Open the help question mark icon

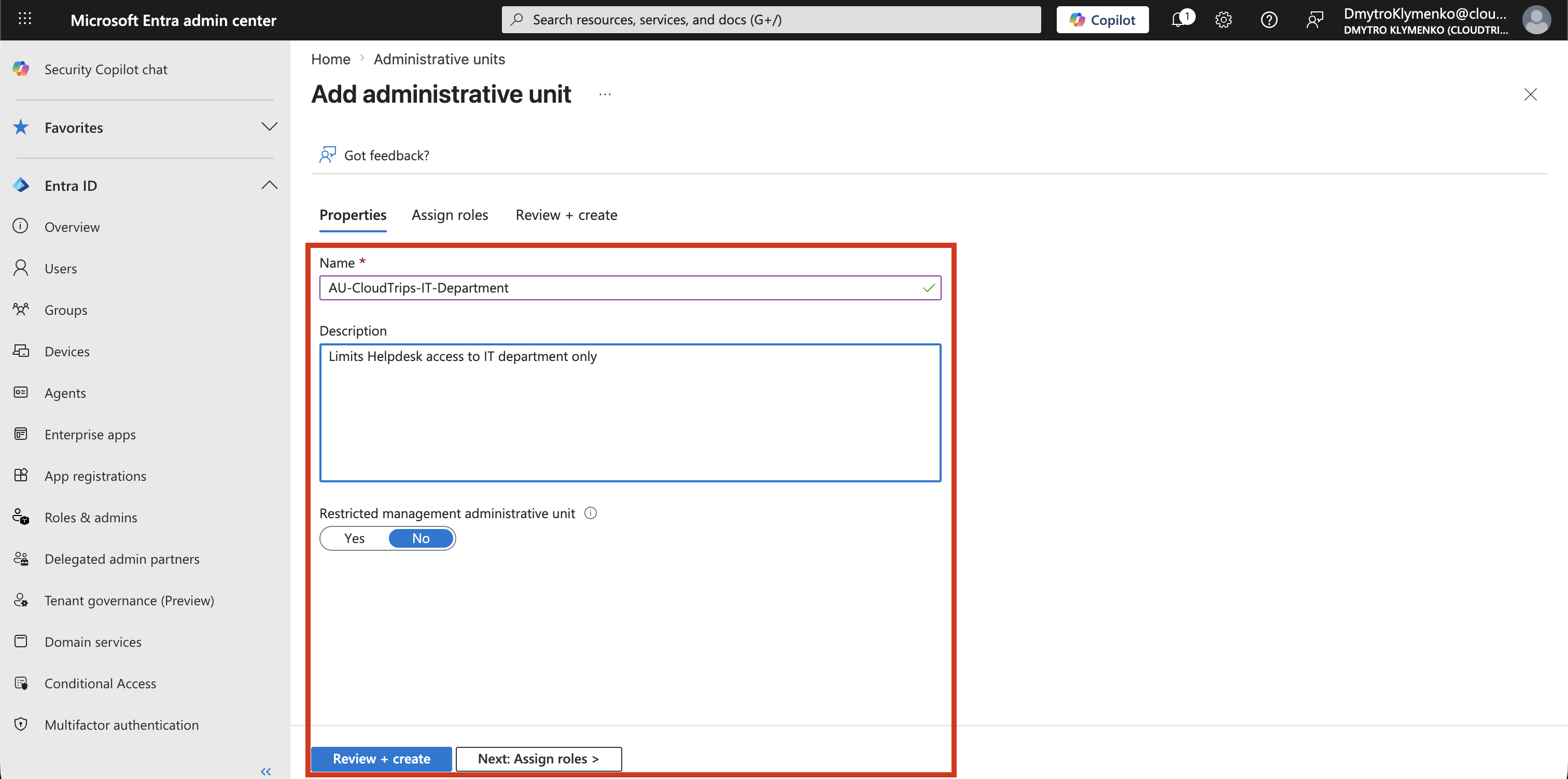(x=1269, y=20)
